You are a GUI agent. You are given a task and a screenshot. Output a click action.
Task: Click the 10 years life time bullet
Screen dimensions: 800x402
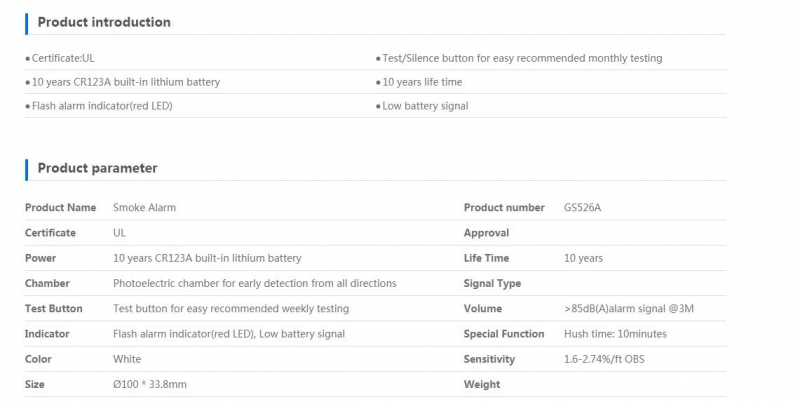click(x=422, y=82)
